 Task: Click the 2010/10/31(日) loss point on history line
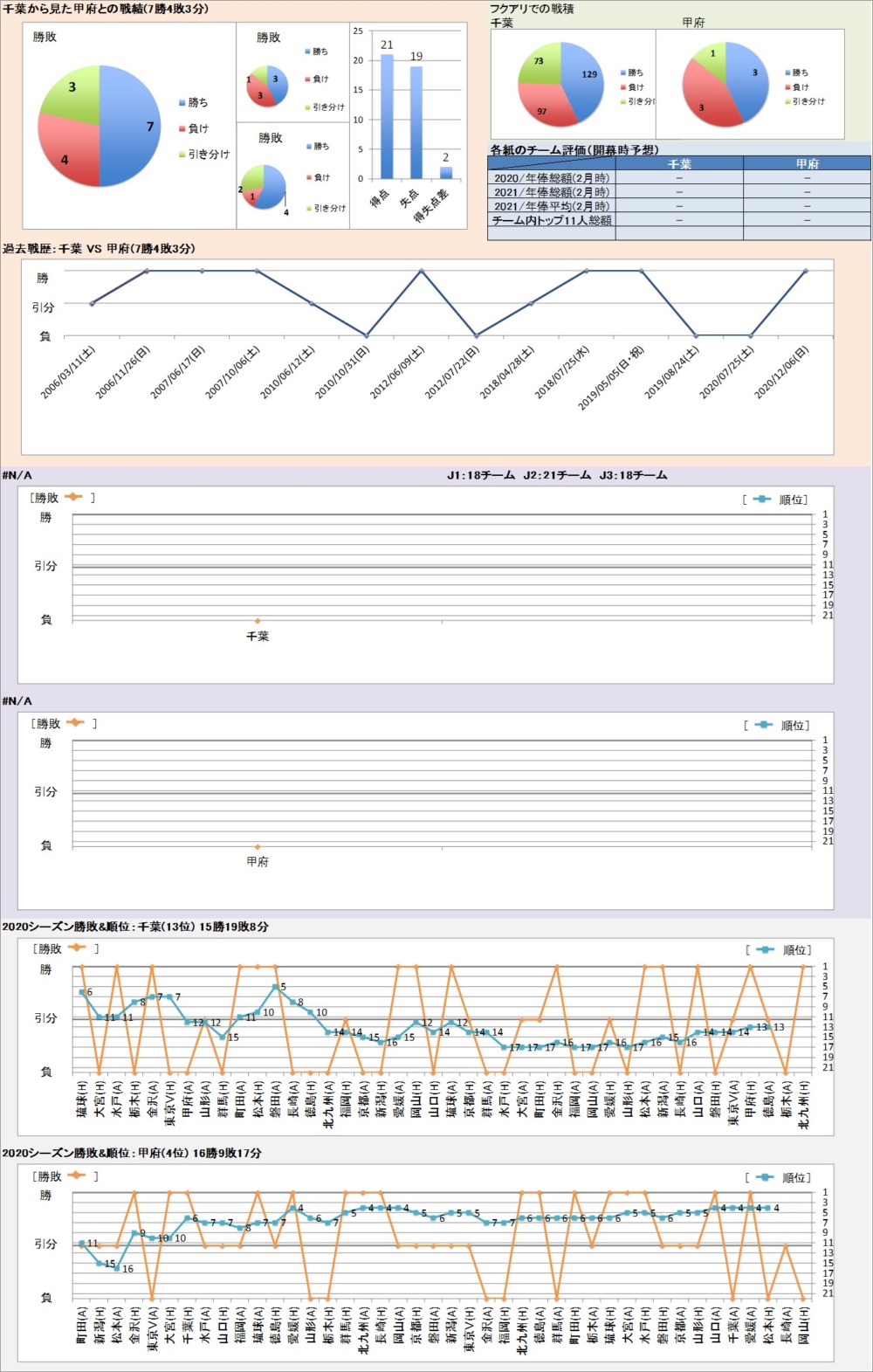pyautogui.click(x=367, y=335)
